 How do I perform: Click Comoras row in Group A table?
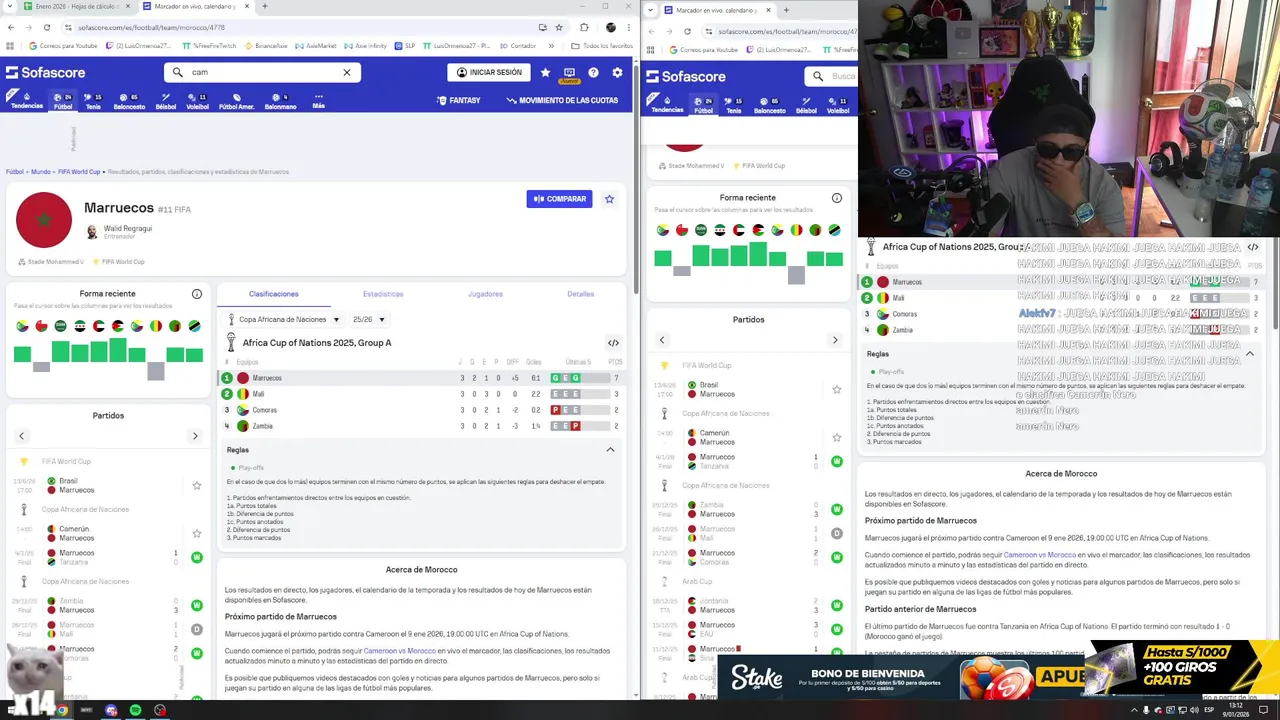422,410
